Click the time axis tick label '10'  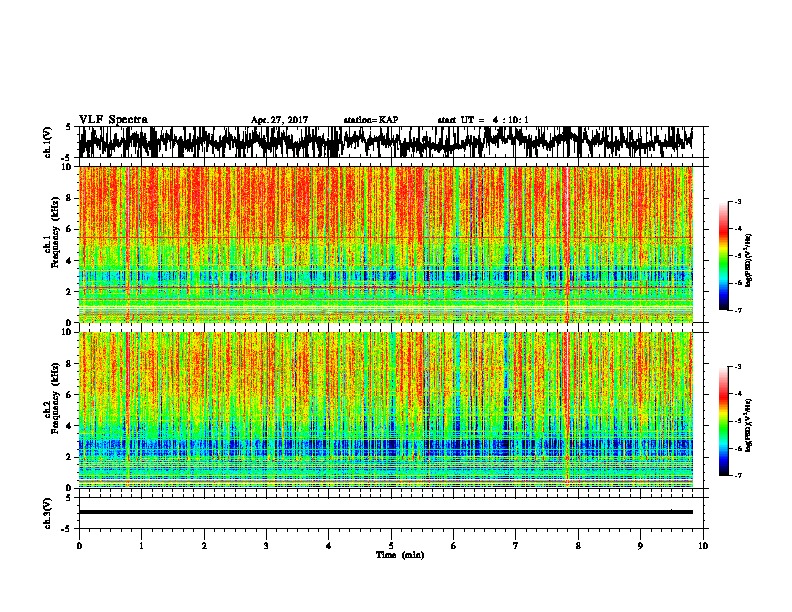pos(703,546)
